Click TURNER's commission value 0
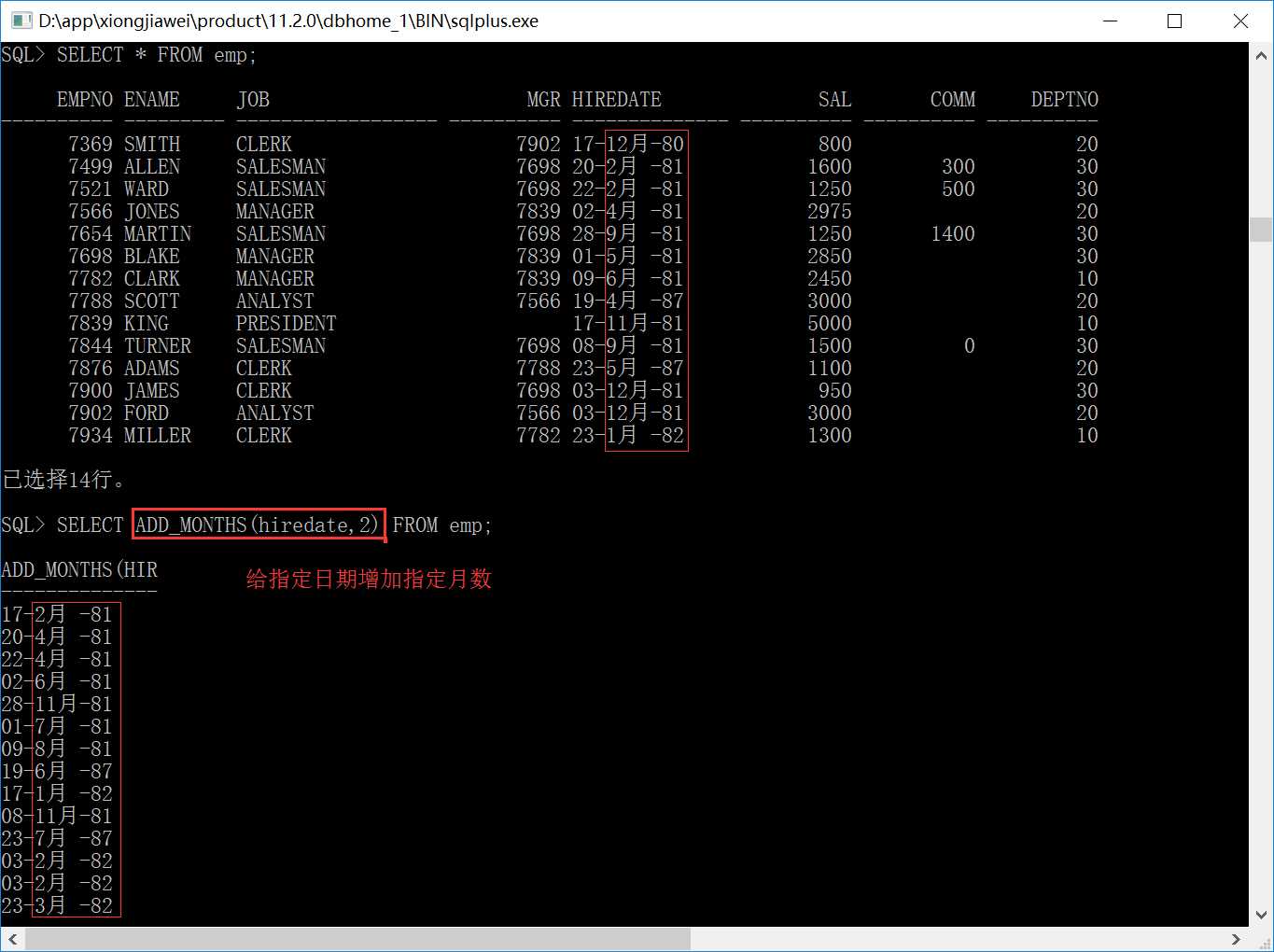The image size is (1274, 952). [x=970, y=345]
